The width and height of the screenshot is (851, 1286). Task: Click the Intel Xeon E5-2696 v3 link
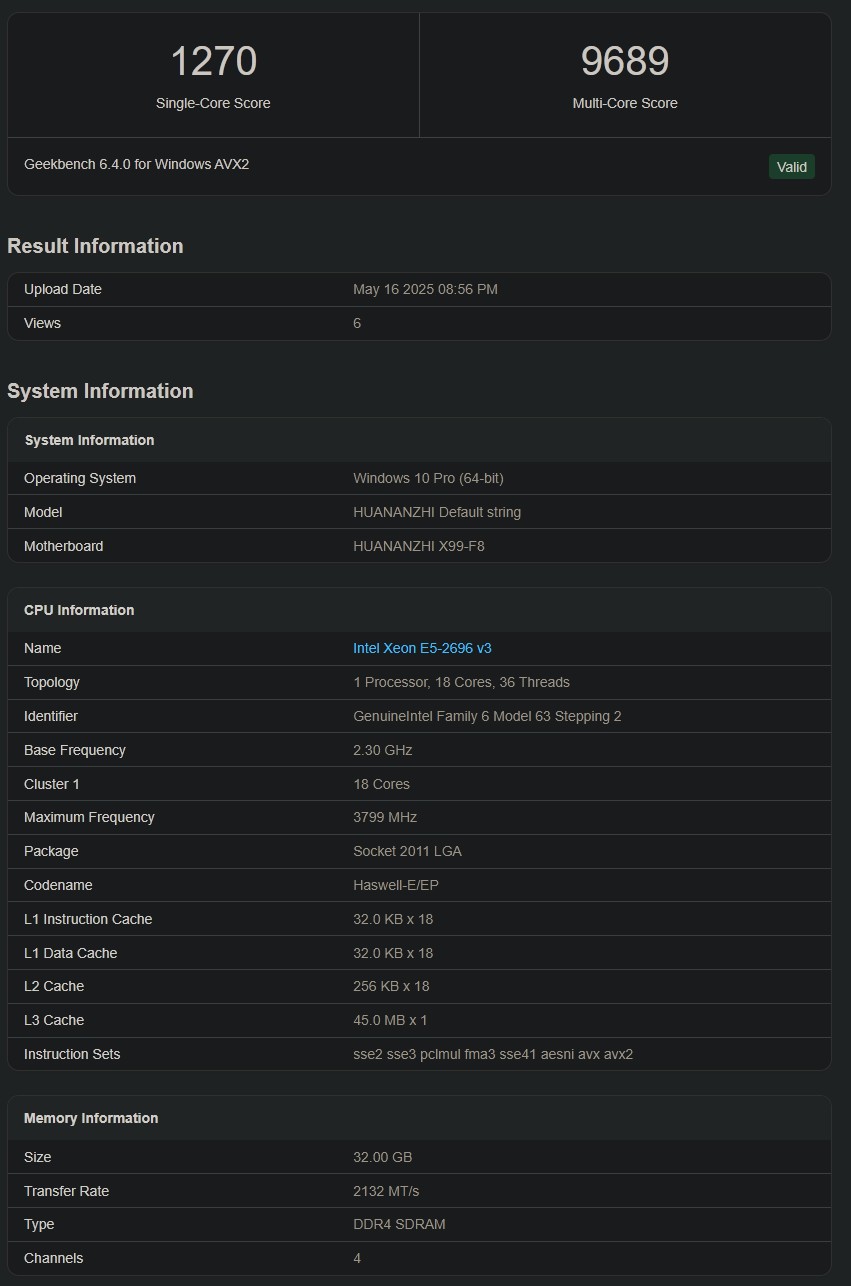pos(422,648)
